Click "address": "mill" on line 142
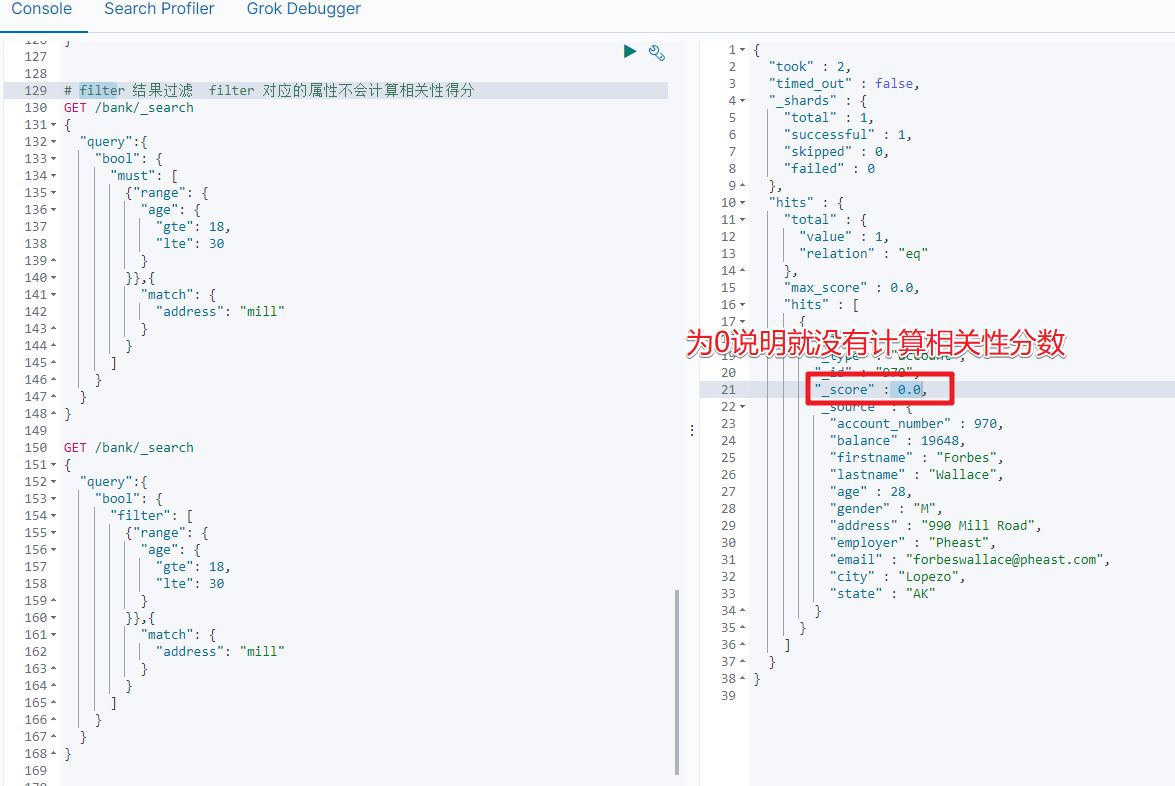The width and height of the screenshot is (1175, 786). click(x=220, y=312)
